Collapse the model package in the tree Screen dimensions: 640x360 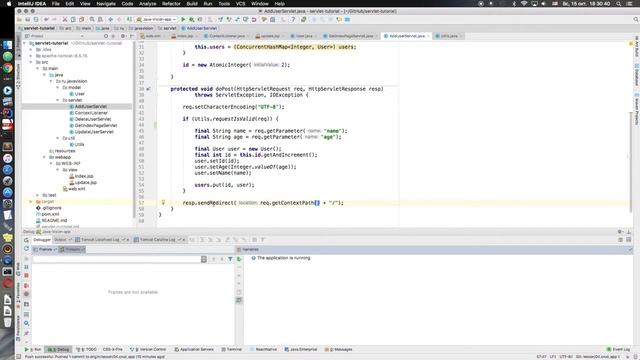58,87
